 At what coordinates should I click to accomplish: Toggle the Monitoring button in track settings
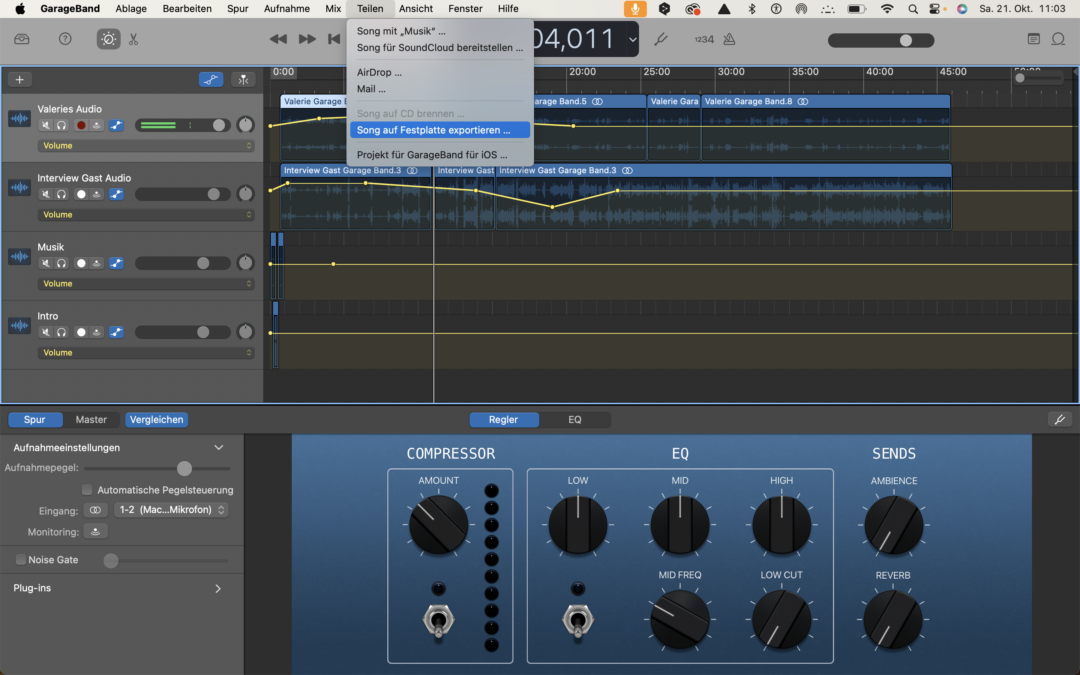point(95,532)
